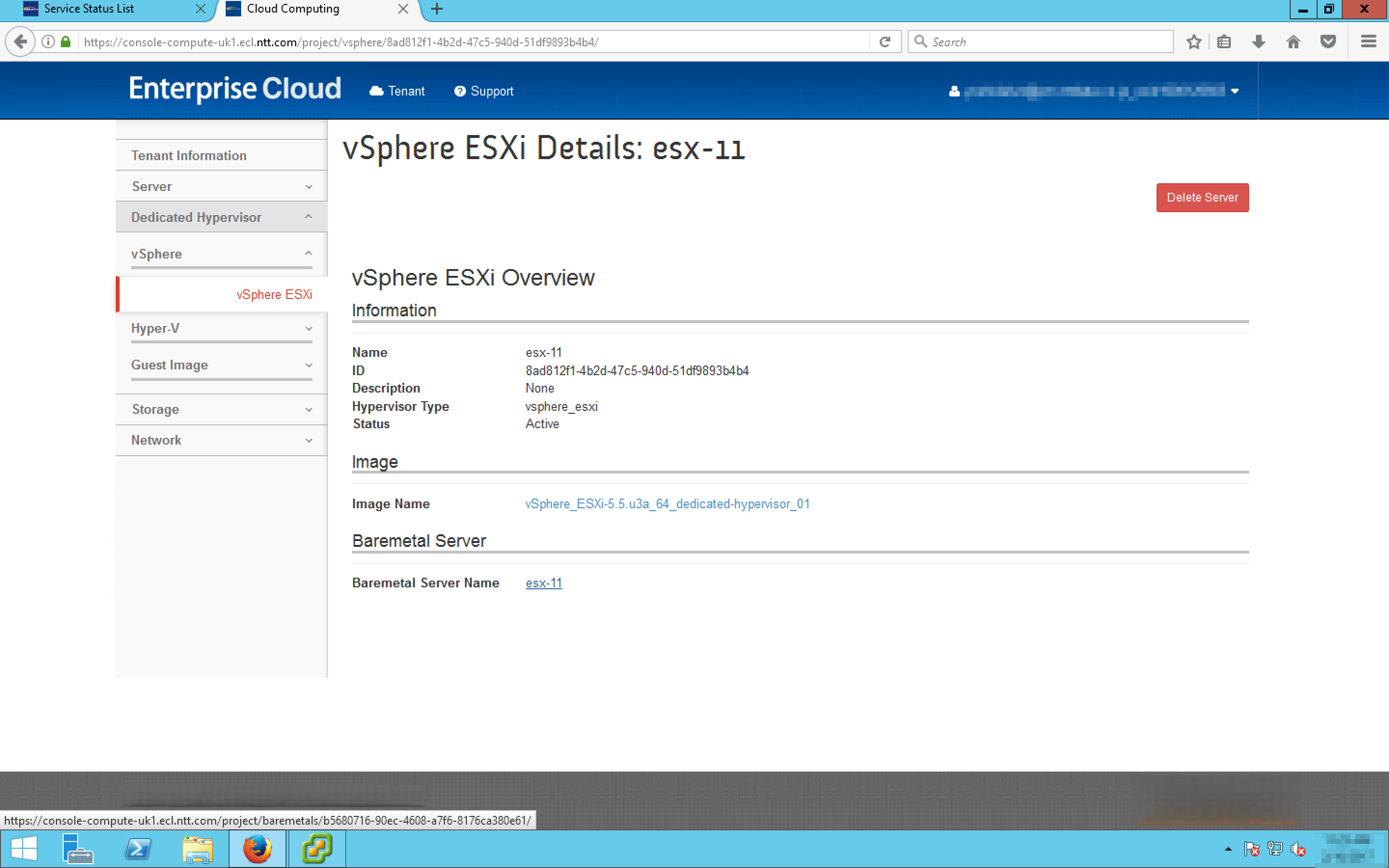Open PowerShell from the taskbar
The height and width of the screenshot is (868, 1389).
(x=138, y=849)
